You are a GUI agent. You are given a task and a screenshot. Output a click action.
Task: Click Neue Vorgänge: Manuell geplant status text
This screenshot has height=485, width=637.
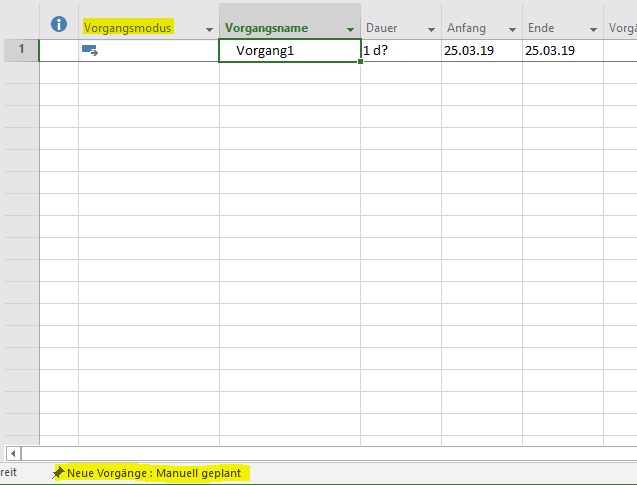[x=154, y=472]
